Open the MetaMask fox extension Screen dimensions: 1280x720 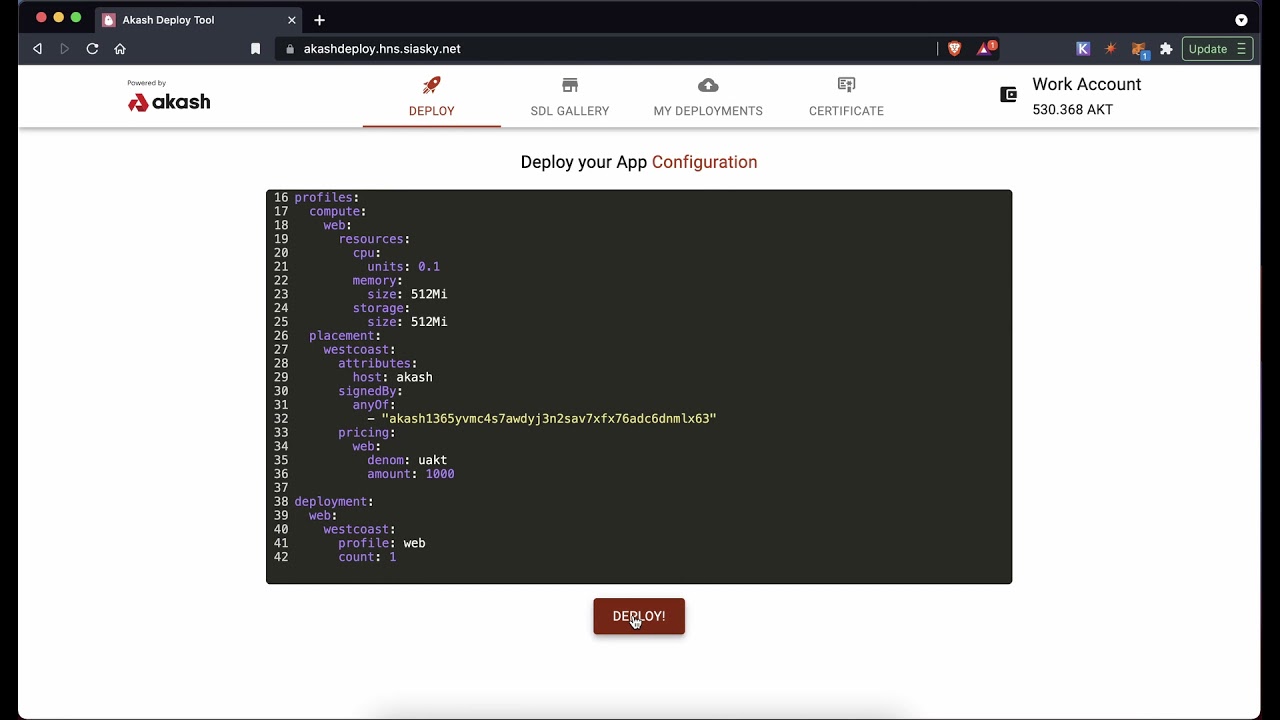pos(1139,49)
